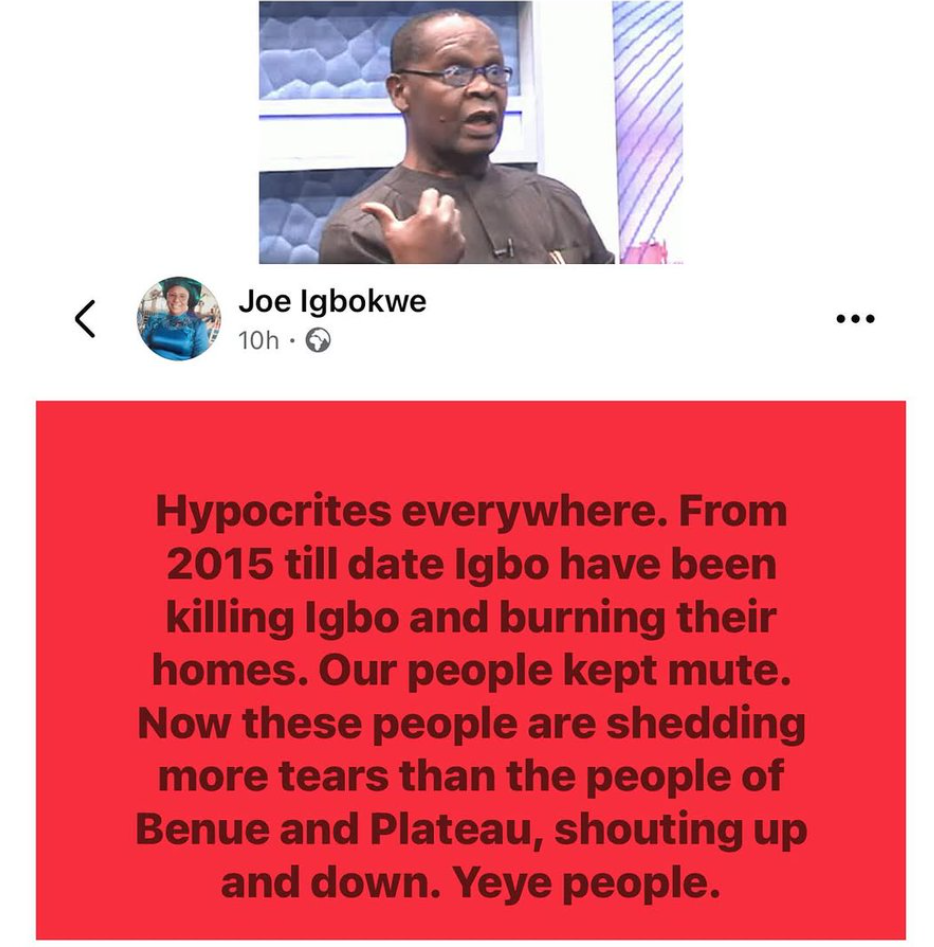Click the sentence 'Our people kept mute.'
Image resolution: width=934 pixels, height=947 pixels.
tap(554, 672)
